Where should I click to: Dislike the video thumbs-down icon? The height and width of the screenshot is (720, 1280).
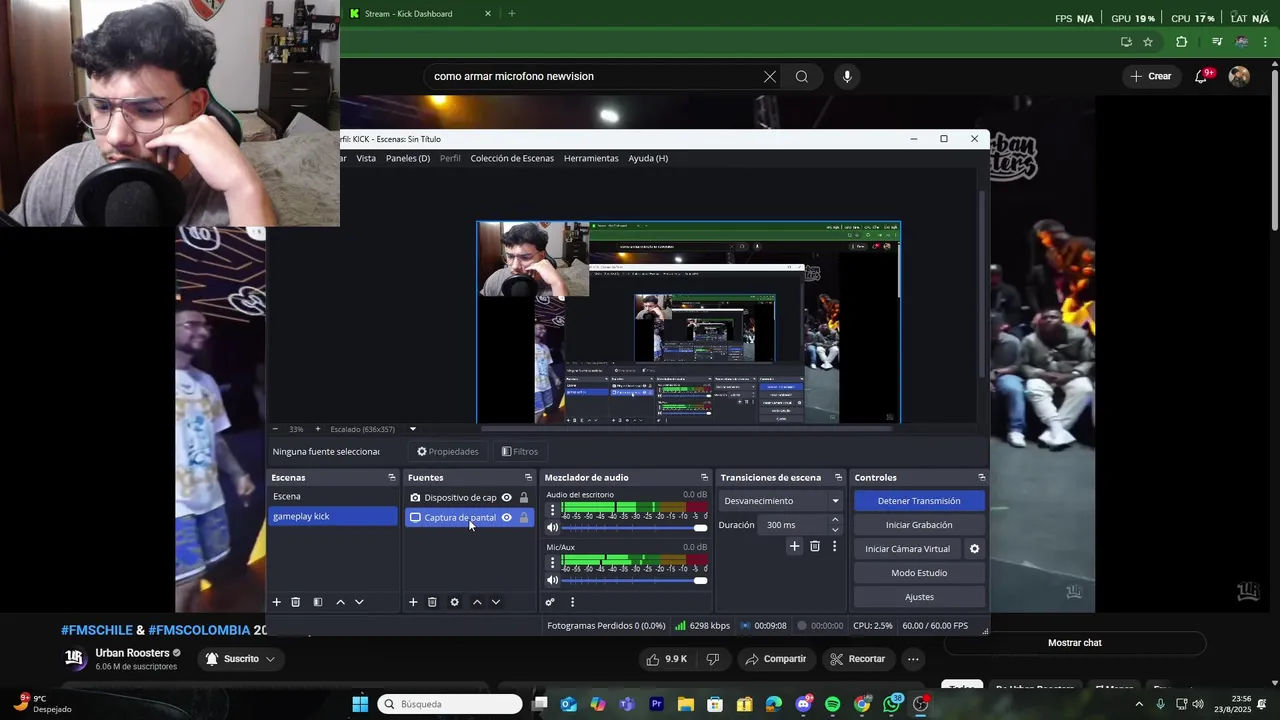click(x=713, y=659)
